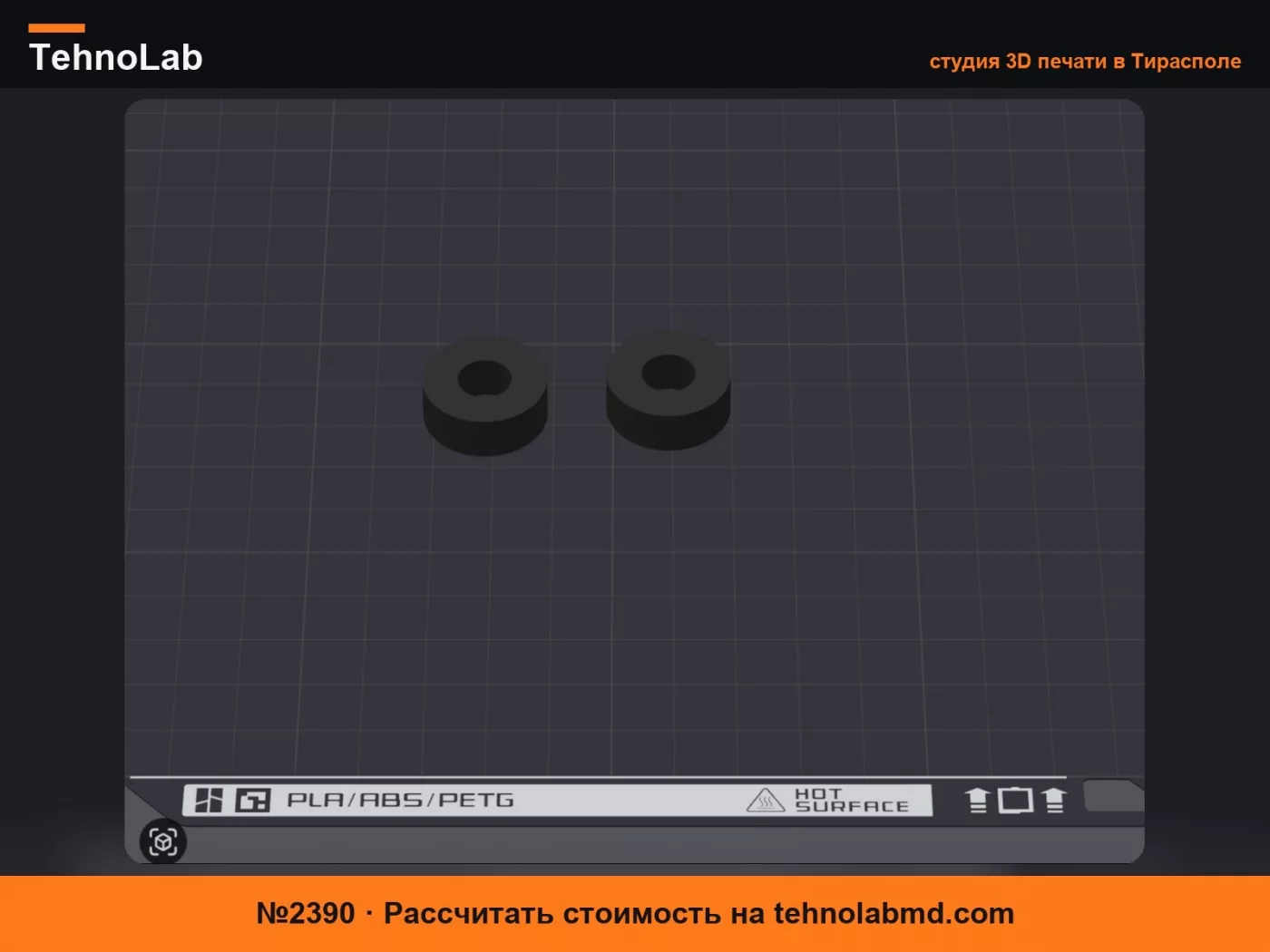Click the Bambu logo icon on plate label

click(x=209, y=800)
